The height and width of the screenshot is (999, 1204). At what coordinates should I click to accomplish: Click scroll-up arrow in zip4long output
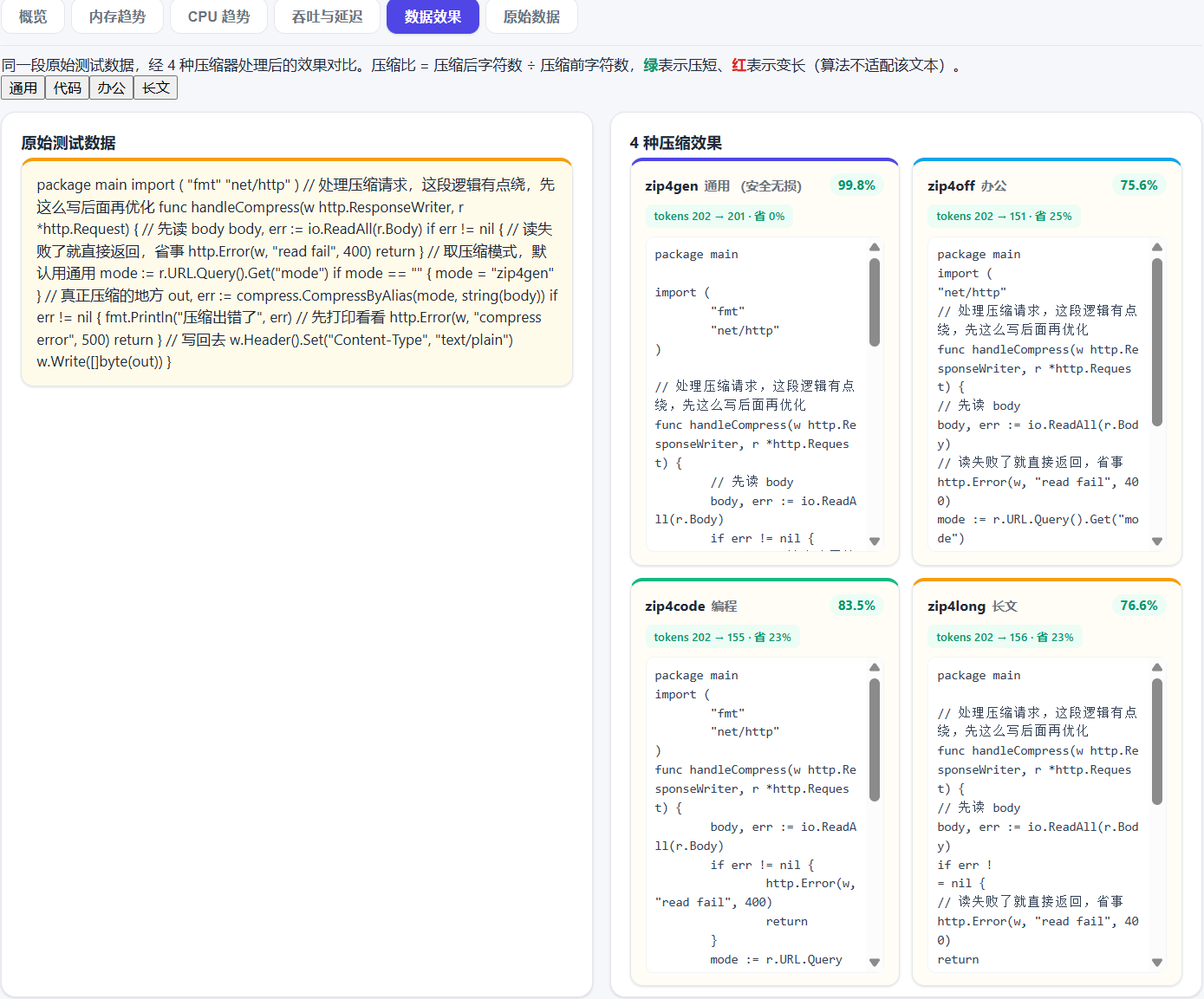tap(1157, 667)
